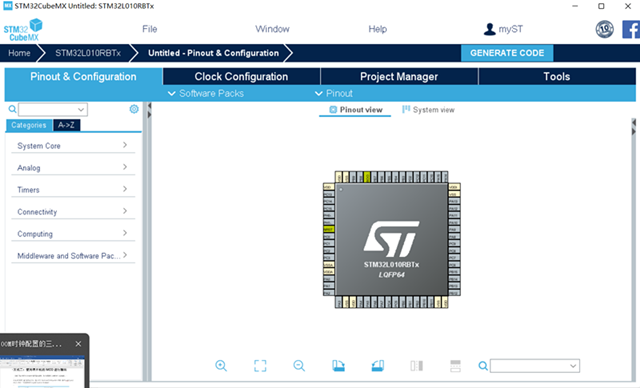Expand the Connectivity category

(73, 212)
